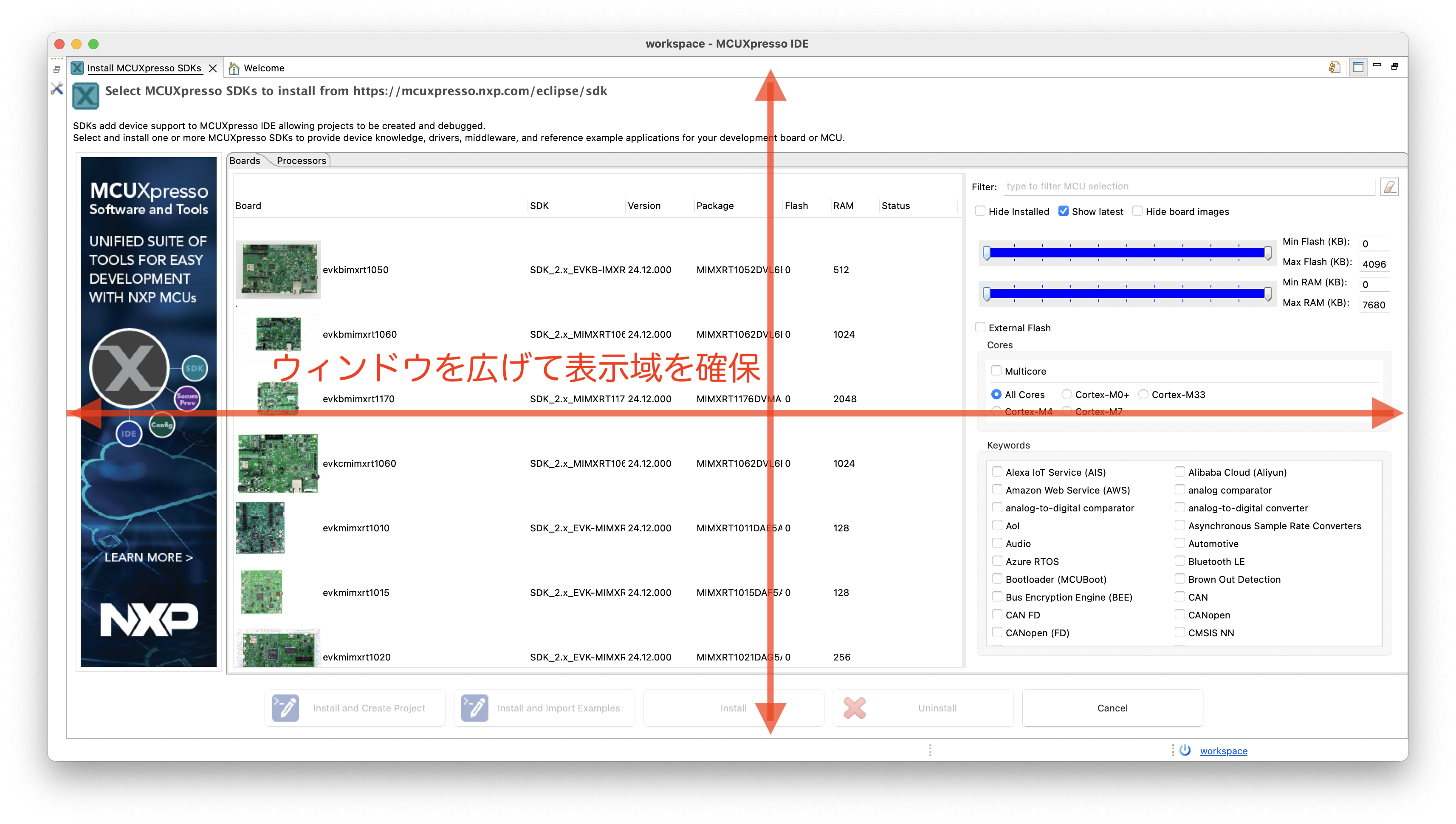Screen dimensions: 1456x824
Task: Click the Max Flash (KB) value field
Action: (x=1374, y=264)
